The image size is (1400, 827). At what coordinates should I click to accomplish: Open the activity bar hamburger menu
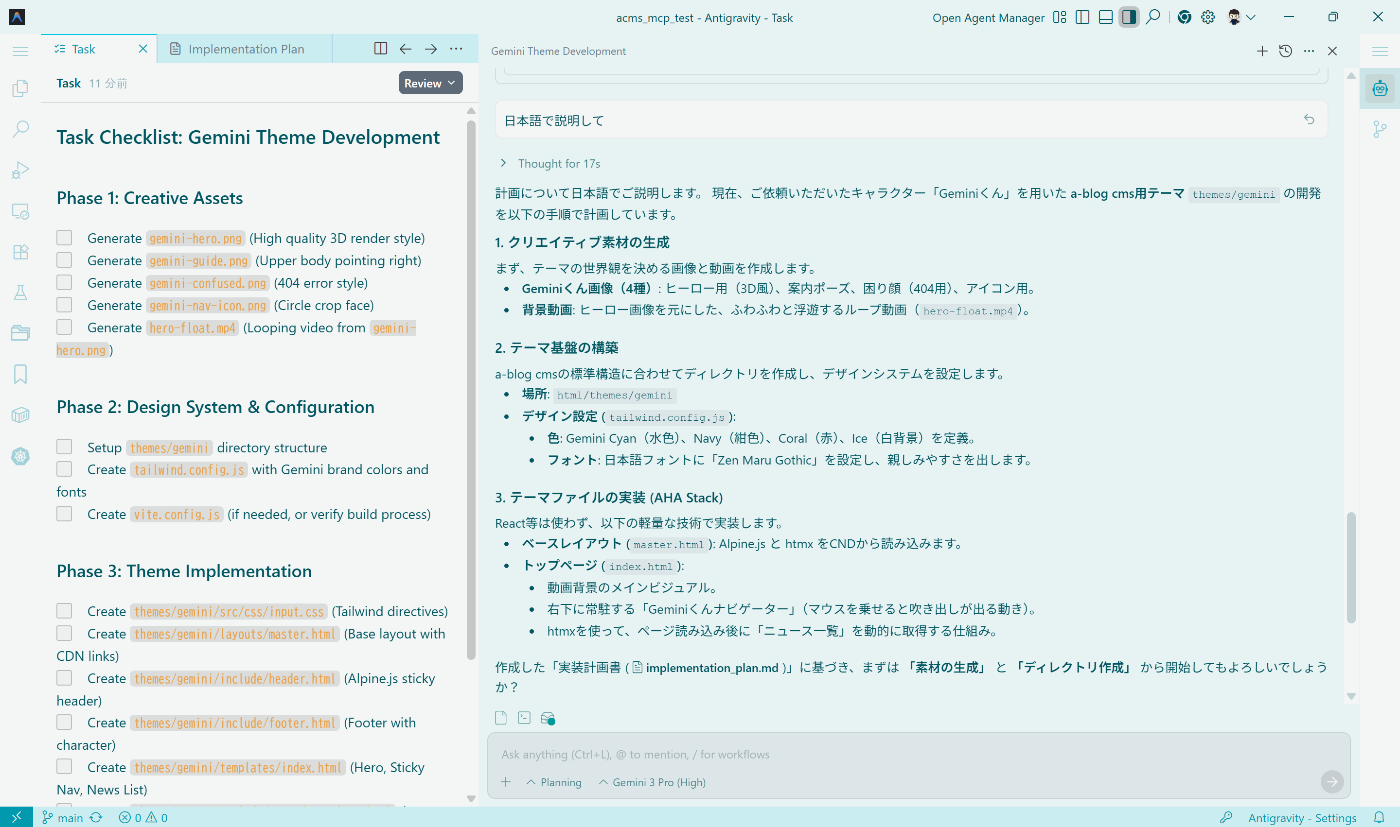(20, 50)
